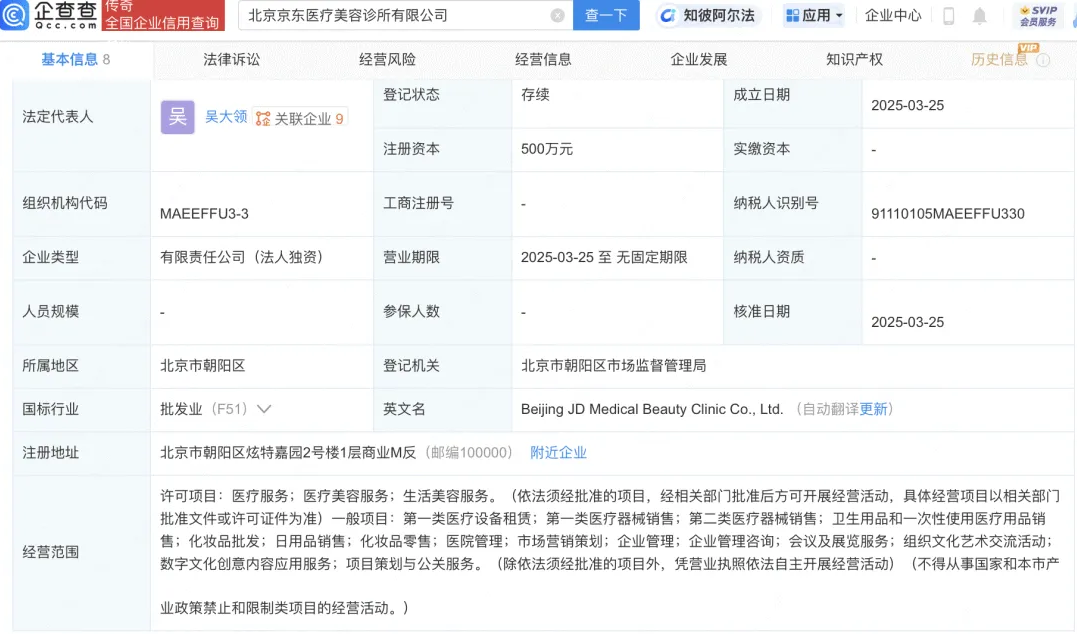Switch to 基本信息 tab
1077x634 pixels.
[76, 60]
